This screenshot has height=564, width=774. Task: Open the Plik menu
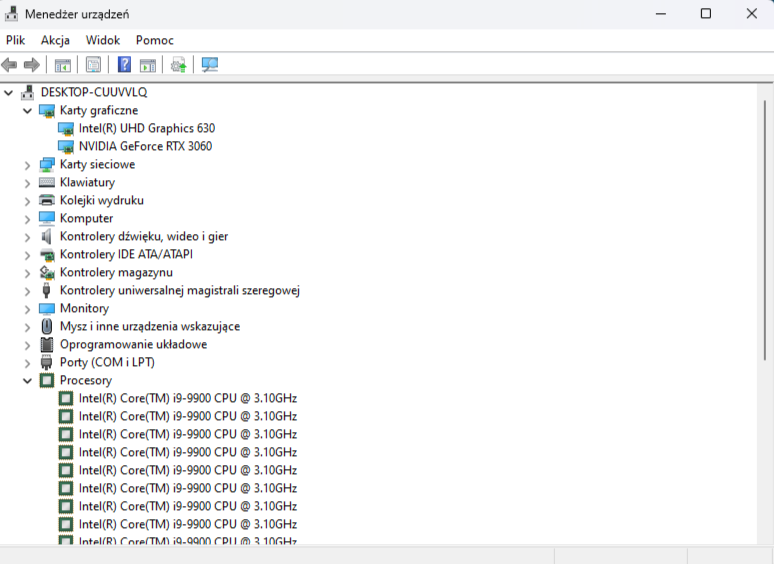point(15,40)
